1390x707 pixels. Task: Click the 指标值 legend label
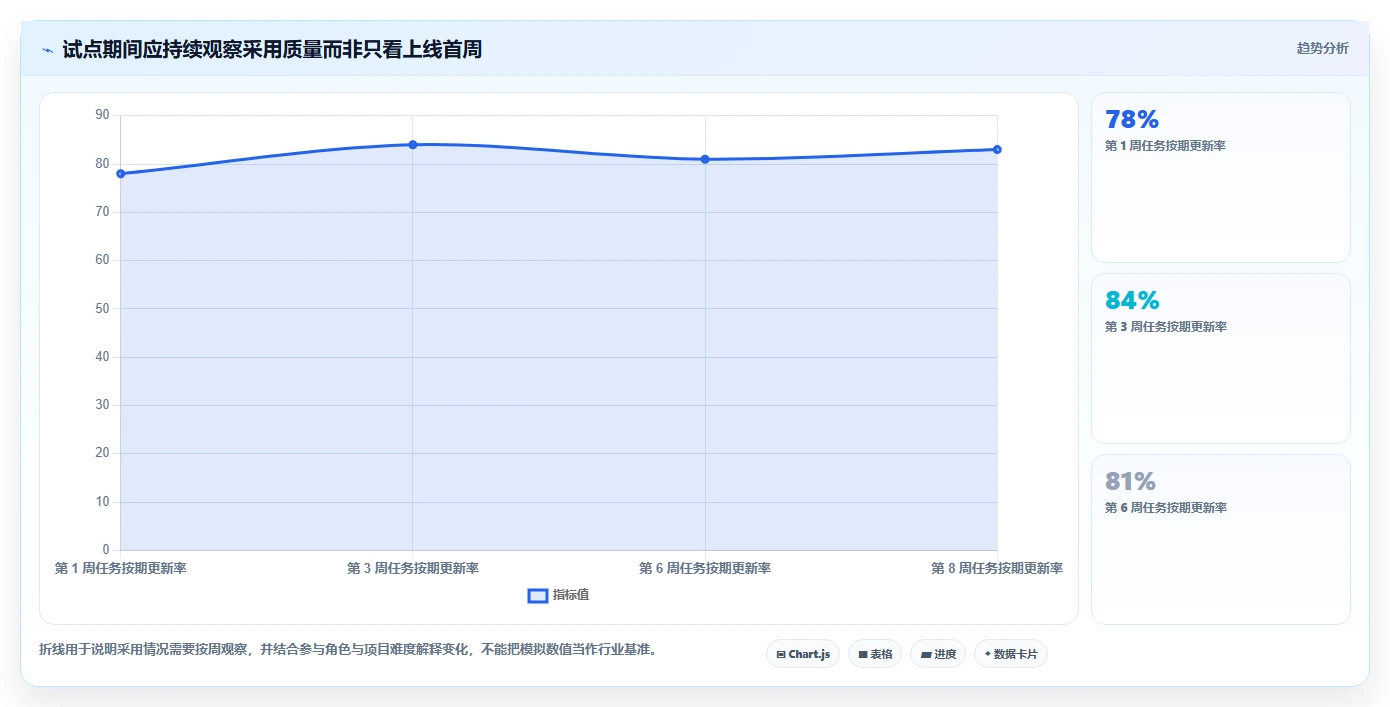click(571, 595)
